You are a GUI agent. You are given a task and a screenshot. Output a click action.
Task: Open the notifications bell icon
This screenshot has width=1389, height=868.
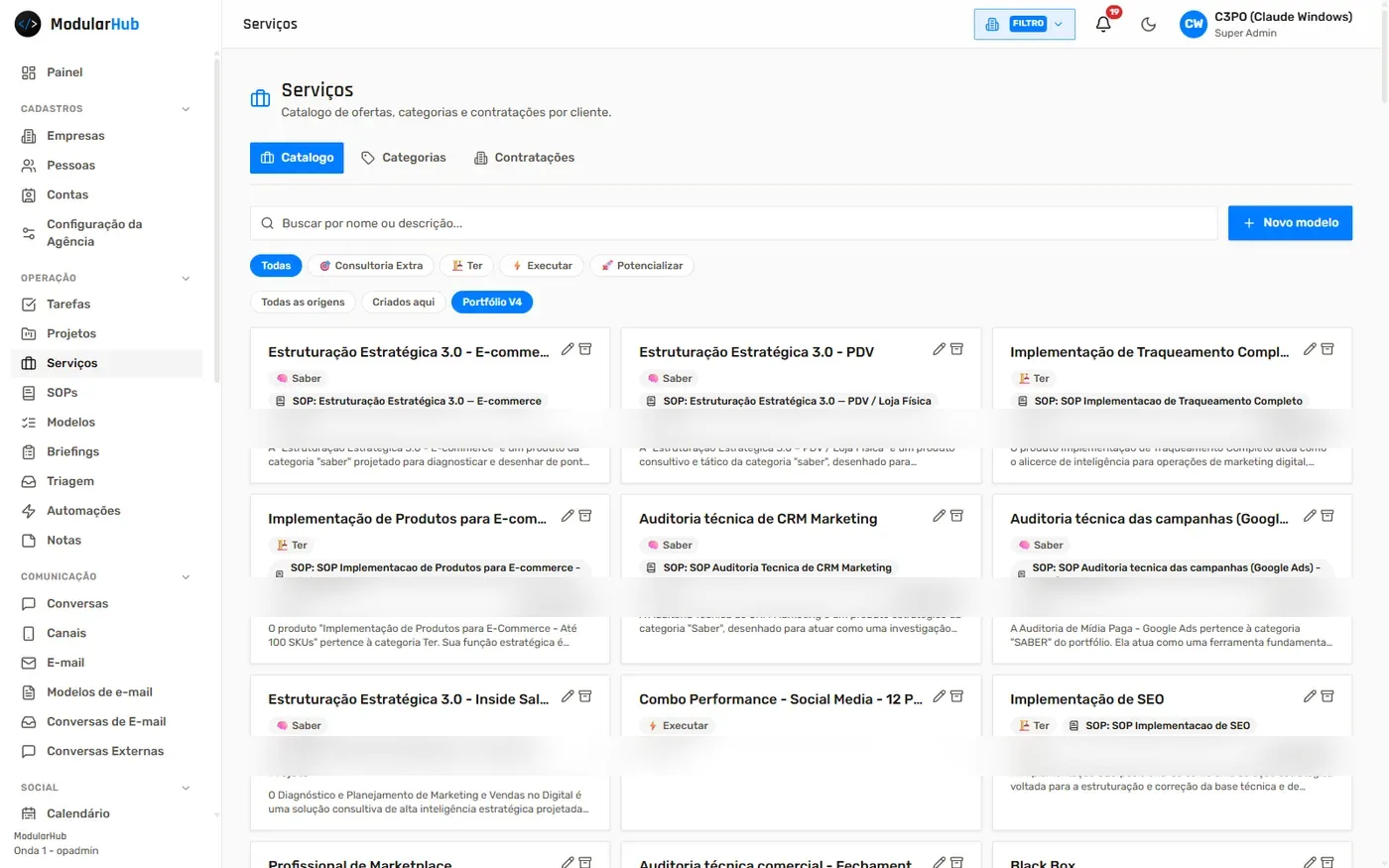pyautogui.click(x=1103, y=24)
